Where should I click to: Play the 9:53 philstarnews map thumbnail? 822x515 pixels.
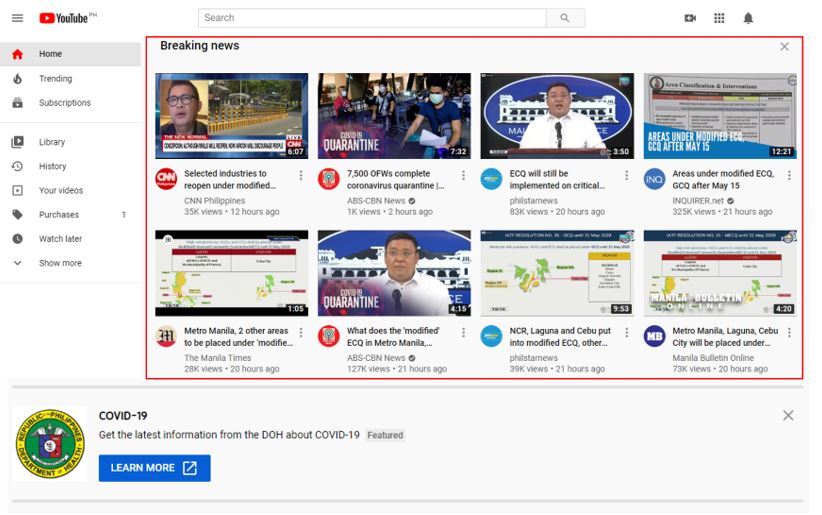click(557, 273)
